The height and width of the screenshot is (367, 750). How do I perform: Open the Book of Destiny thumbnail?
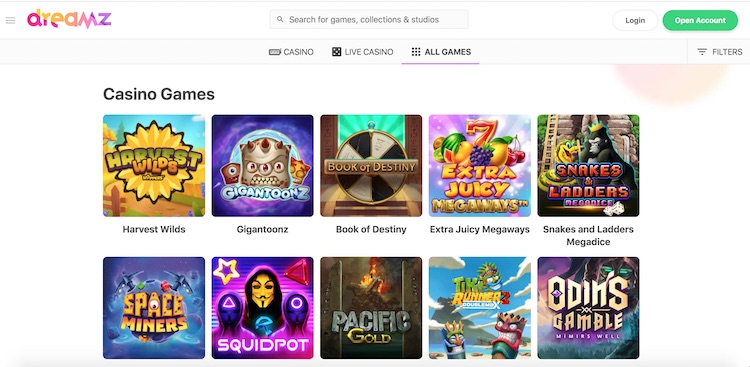[371, 166]
